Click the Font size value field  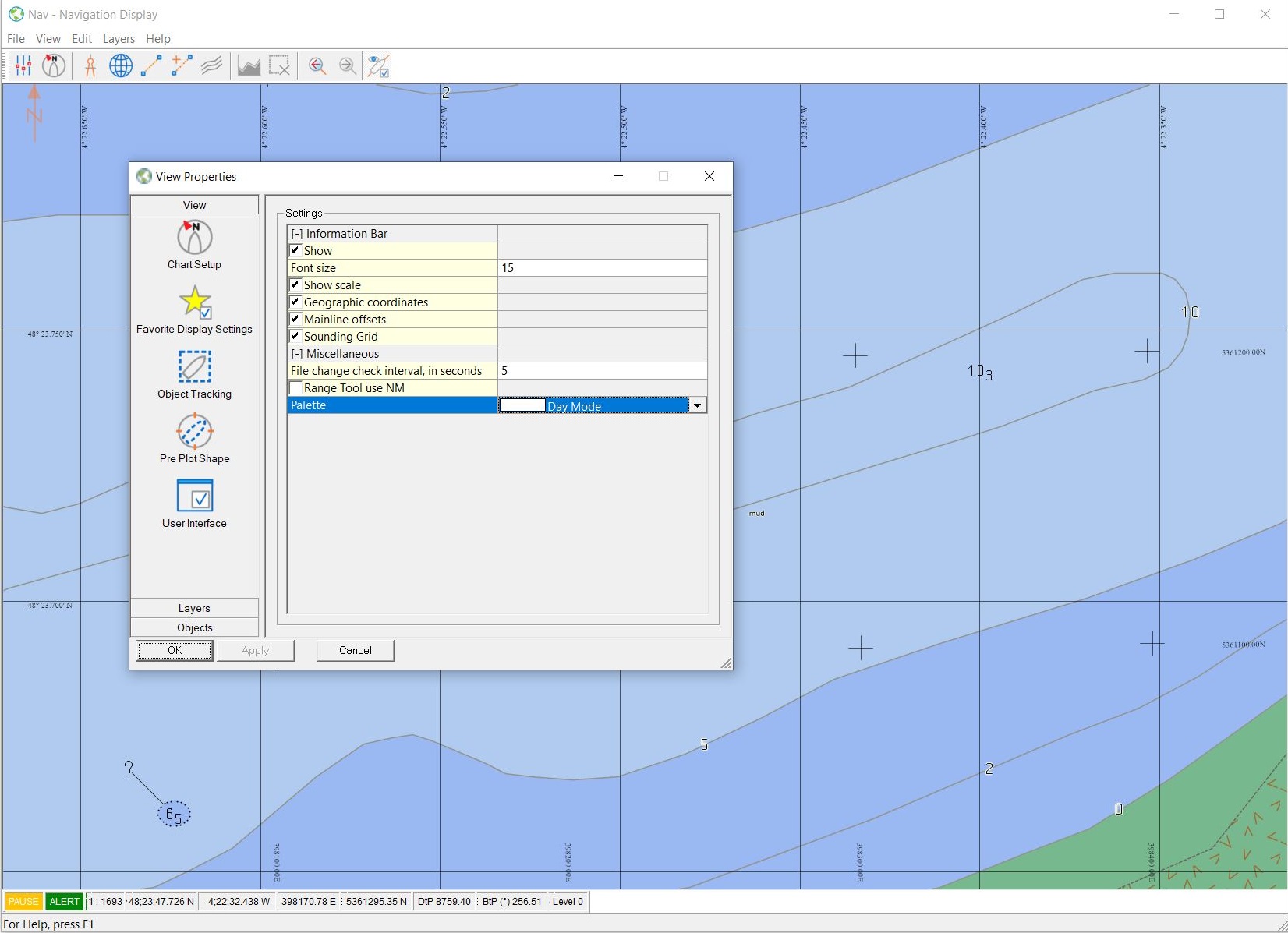(x=602, y=268)
